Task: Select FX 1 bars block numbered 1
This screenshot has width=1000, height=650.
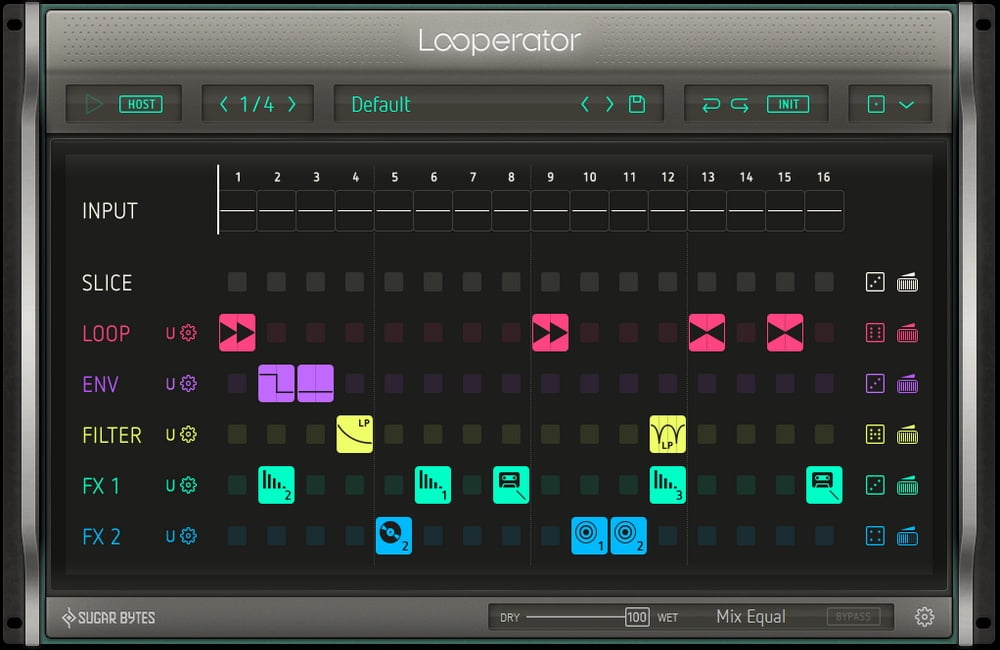Action: [433, 485]
